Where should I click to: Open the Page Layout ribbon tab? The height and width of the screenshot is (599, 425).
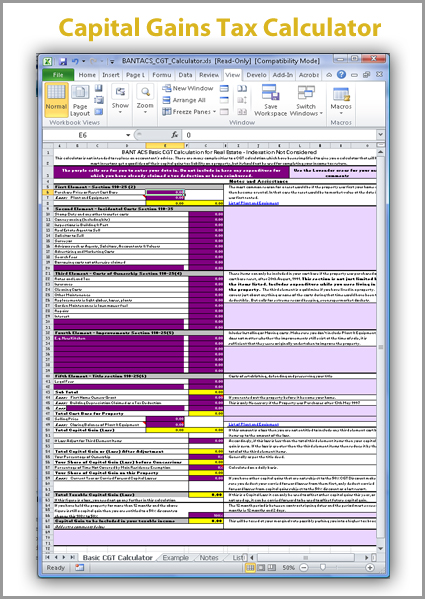135,75
